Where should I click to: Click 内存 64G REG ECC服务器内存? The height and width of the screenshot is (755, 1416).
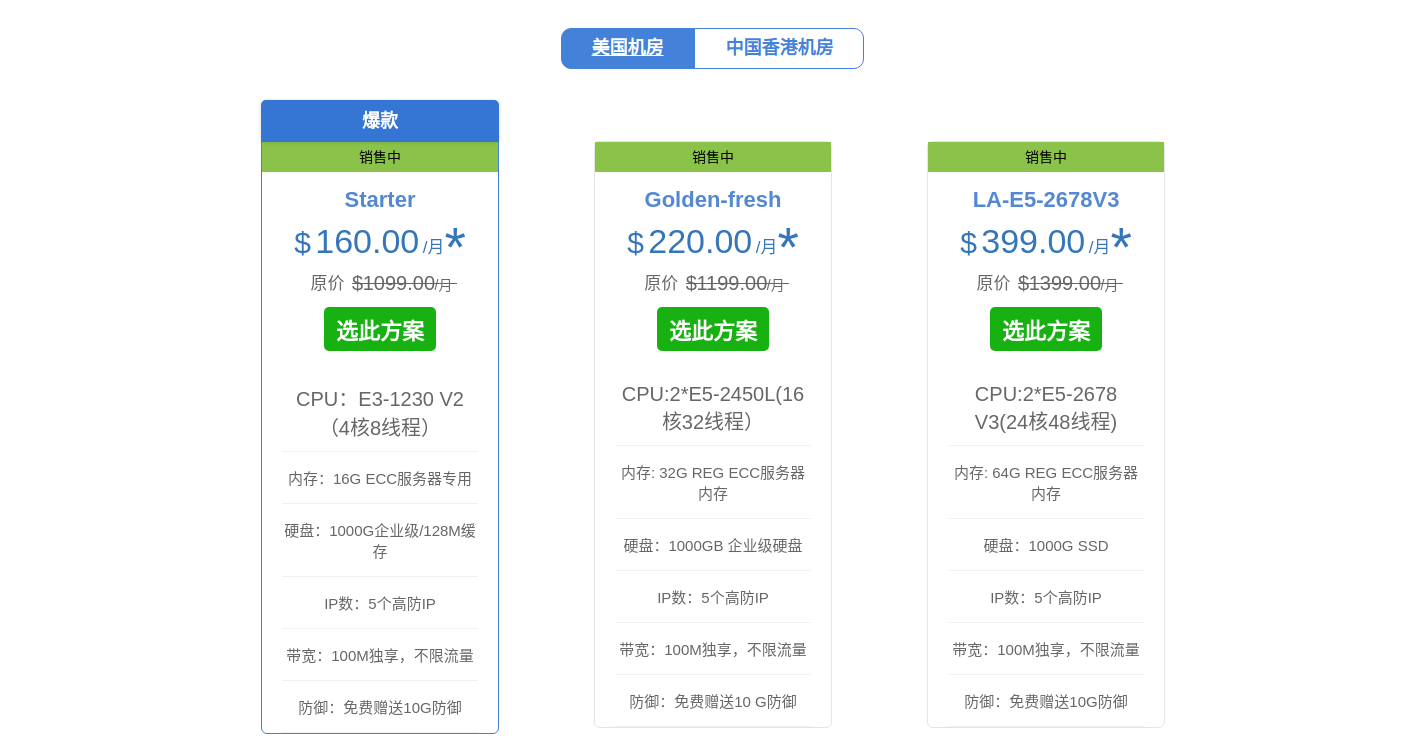1046,483
